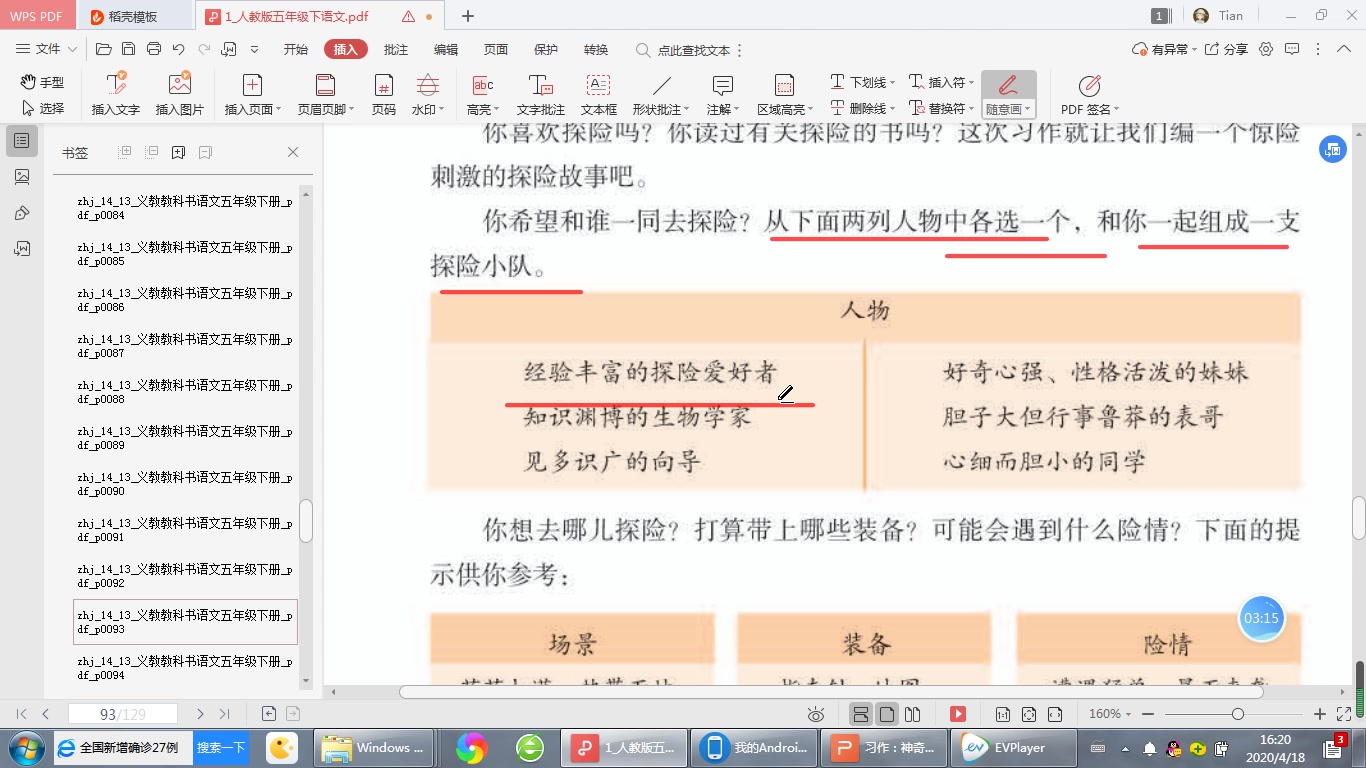Open the thumbnails panel in left sidebar
The width and height of the screenshot is (1366, 768).
point(22,177)
